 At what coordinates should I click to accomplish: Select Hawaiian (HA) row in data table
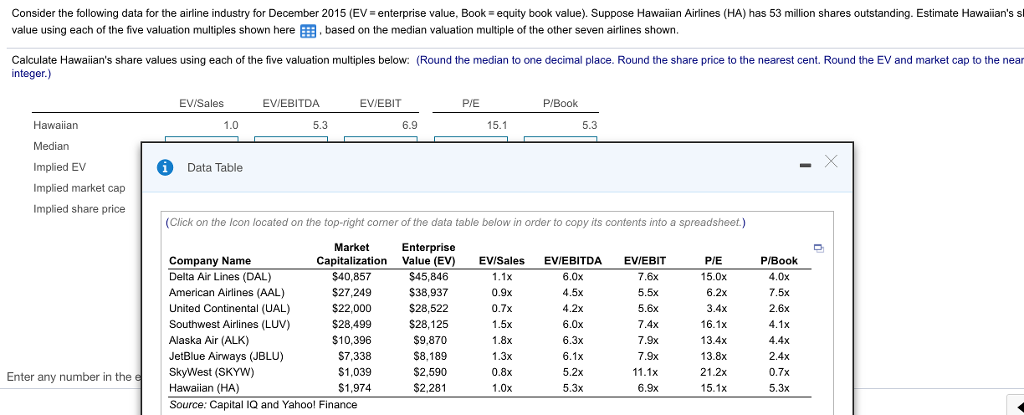tap(204, 388)
